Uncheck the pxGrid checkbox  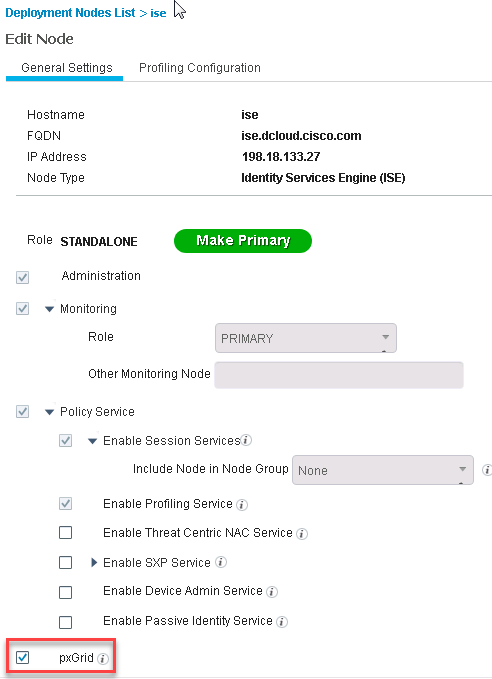click(x=23, y=657)
